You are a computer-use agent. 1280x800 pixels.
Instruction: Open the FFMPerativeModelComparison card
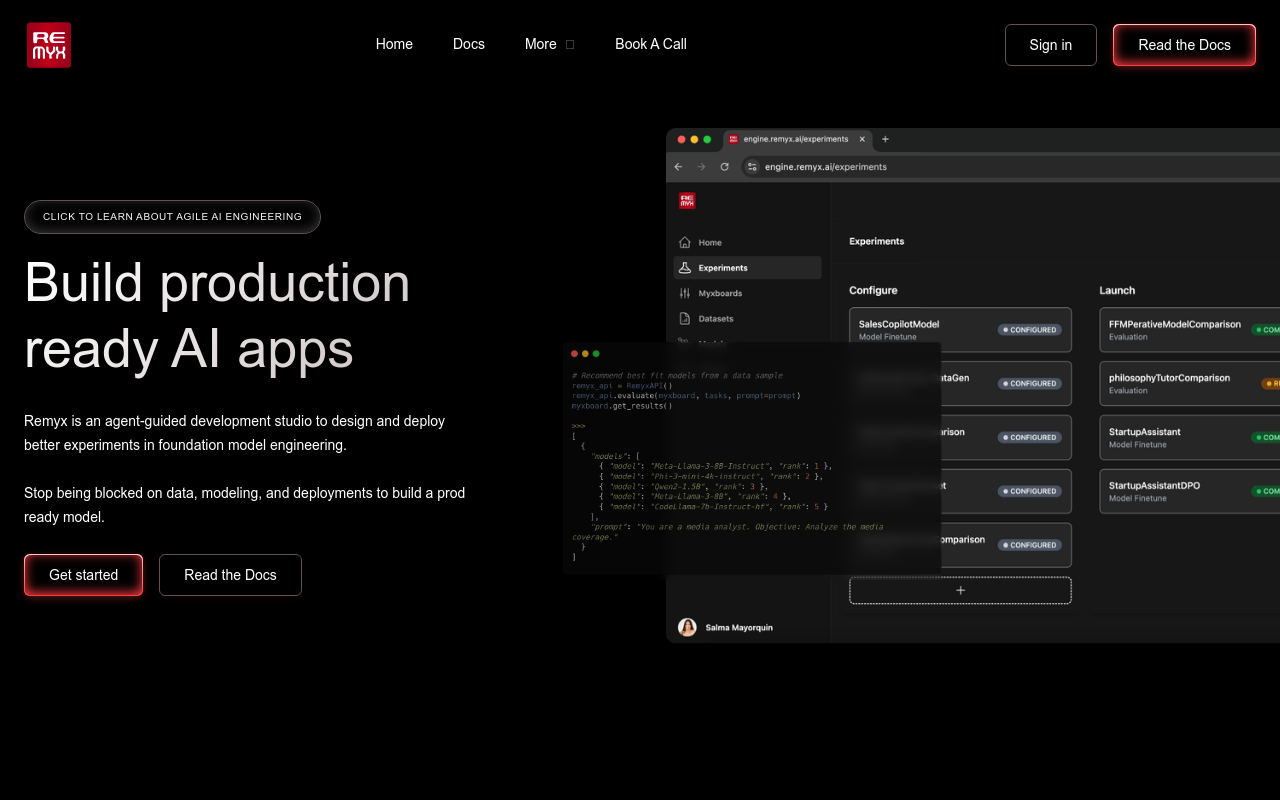1189,330
